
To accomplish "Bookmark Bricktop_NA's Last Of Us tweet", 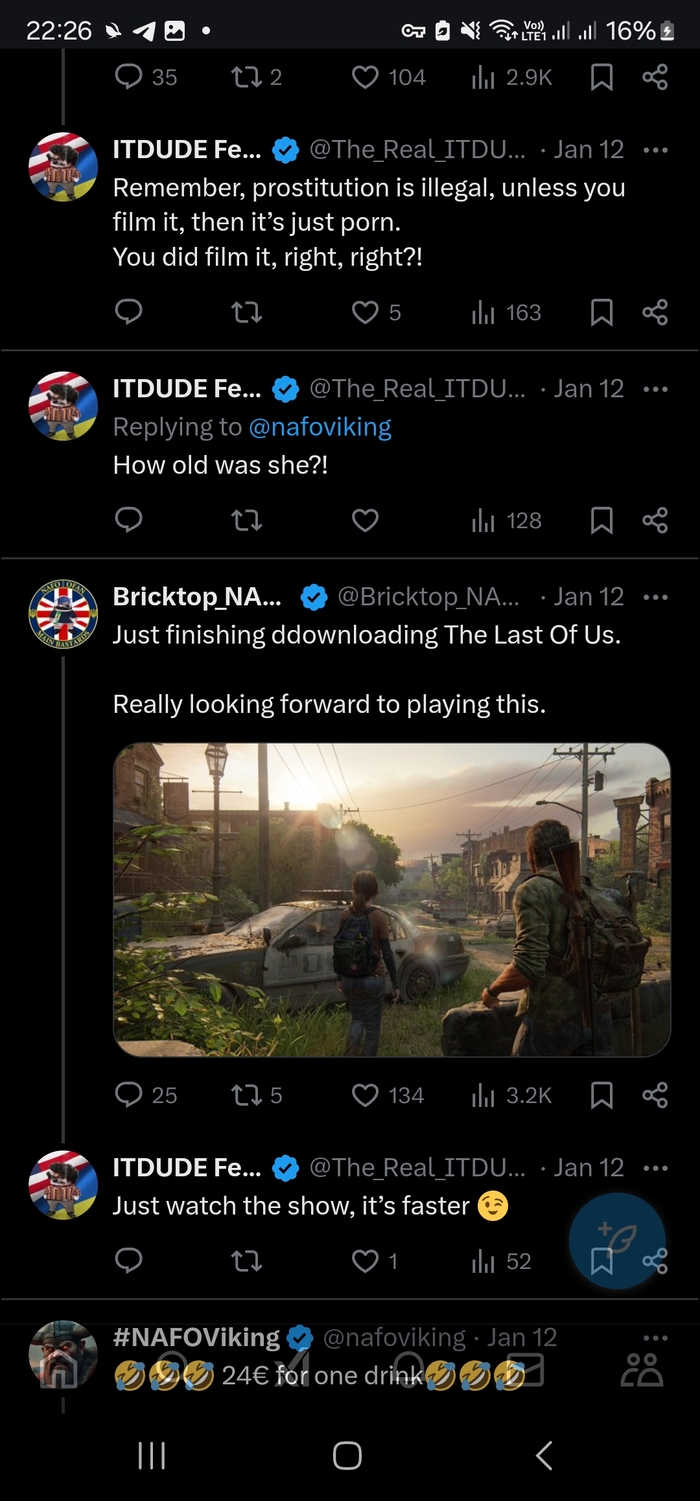I will point(601,1094).
